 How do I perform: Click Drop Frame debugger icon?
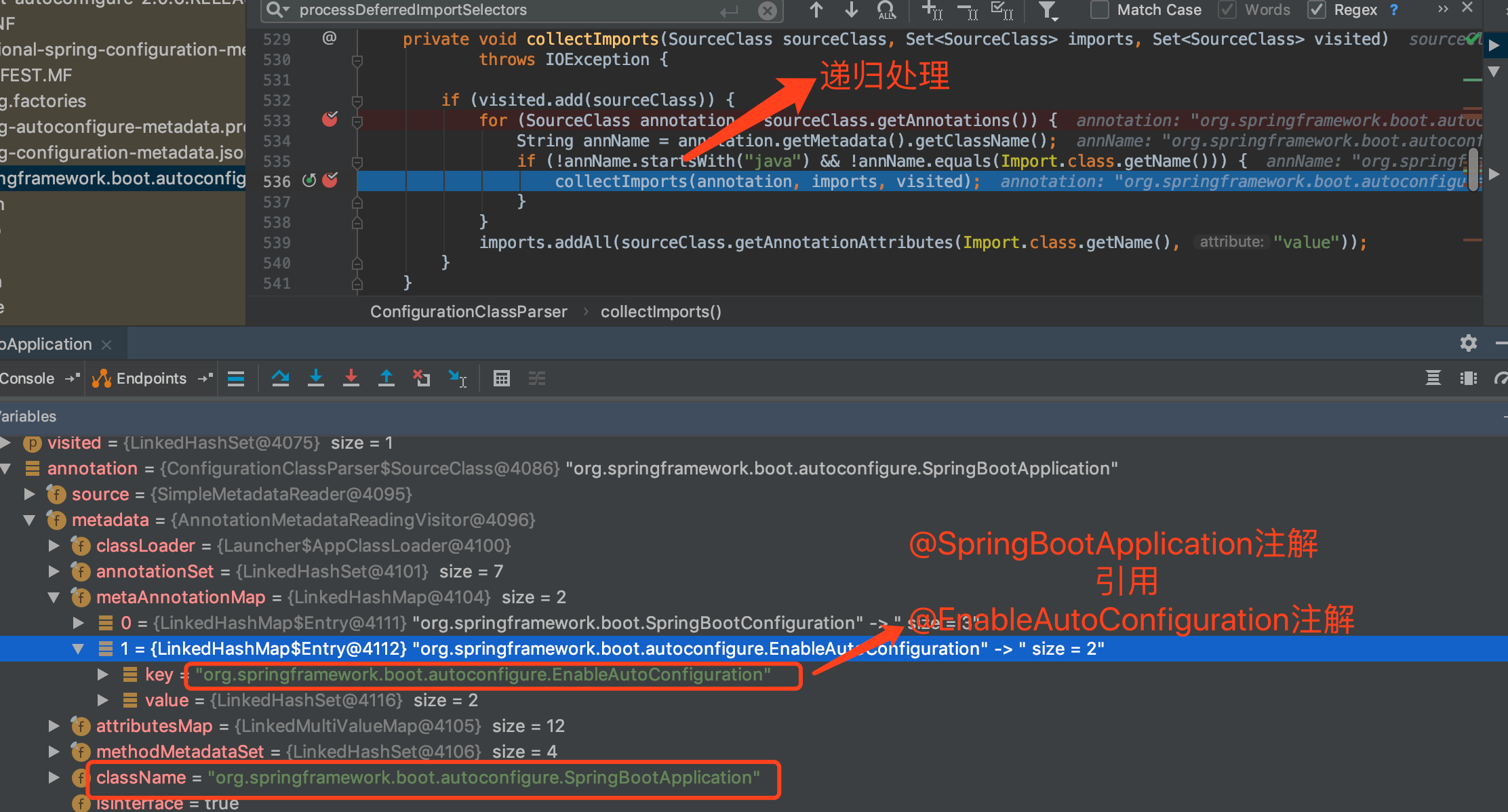click(x=422, y=378)
